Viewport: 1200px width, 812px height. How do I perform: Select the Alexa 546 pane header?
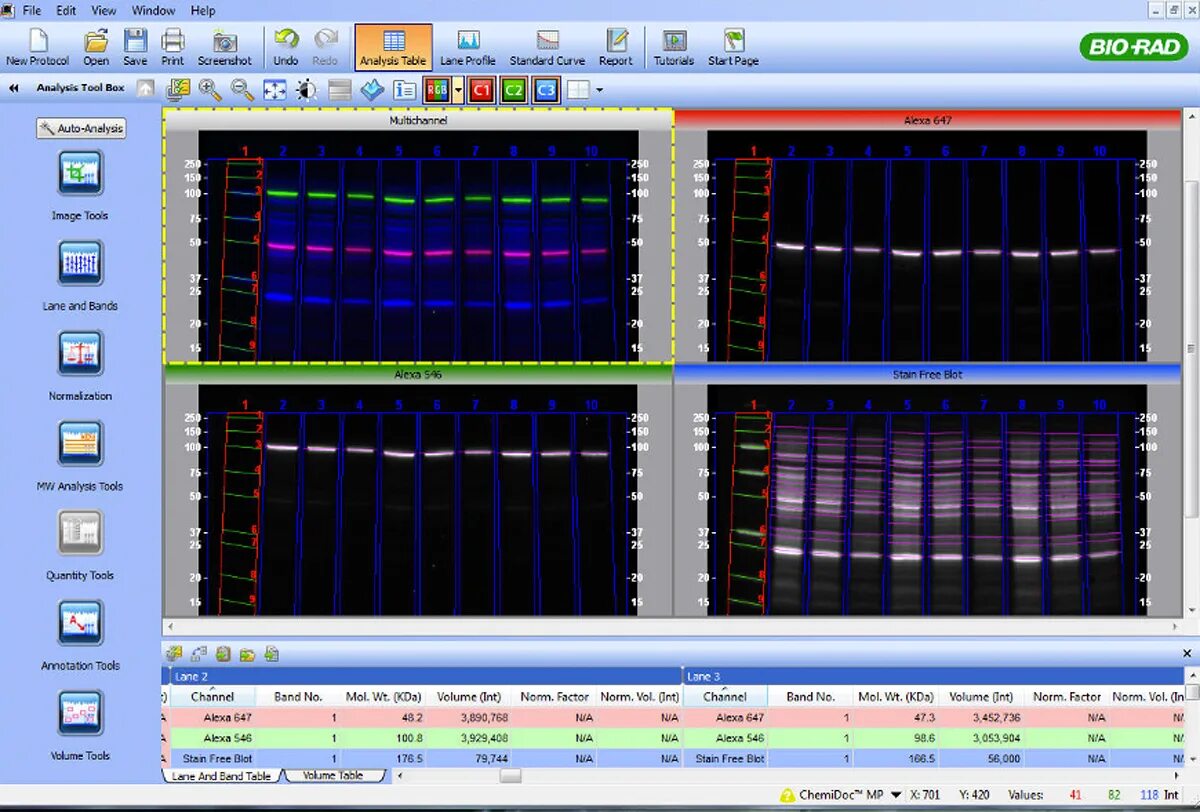418,374
